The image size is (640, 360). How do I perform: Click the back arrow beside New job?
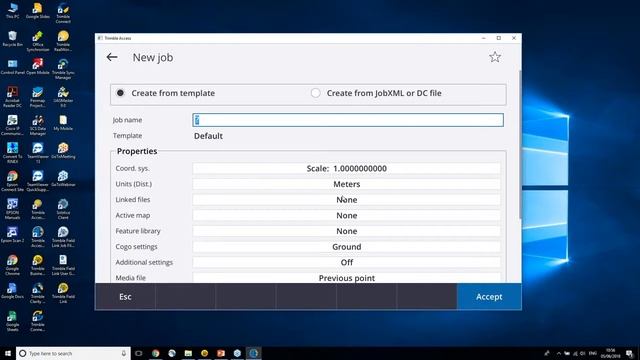coord(112,57)
